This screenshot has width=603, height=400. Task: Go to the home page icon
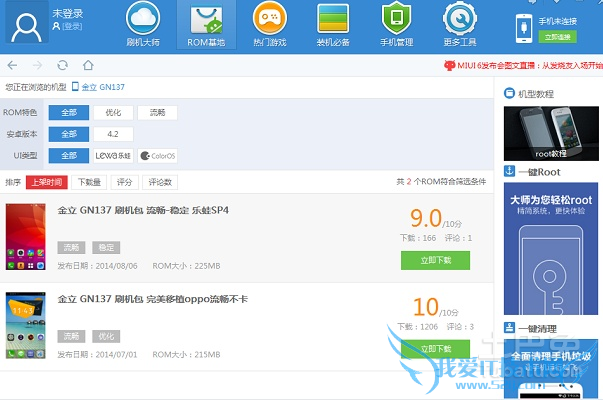[x=88, y=65]
